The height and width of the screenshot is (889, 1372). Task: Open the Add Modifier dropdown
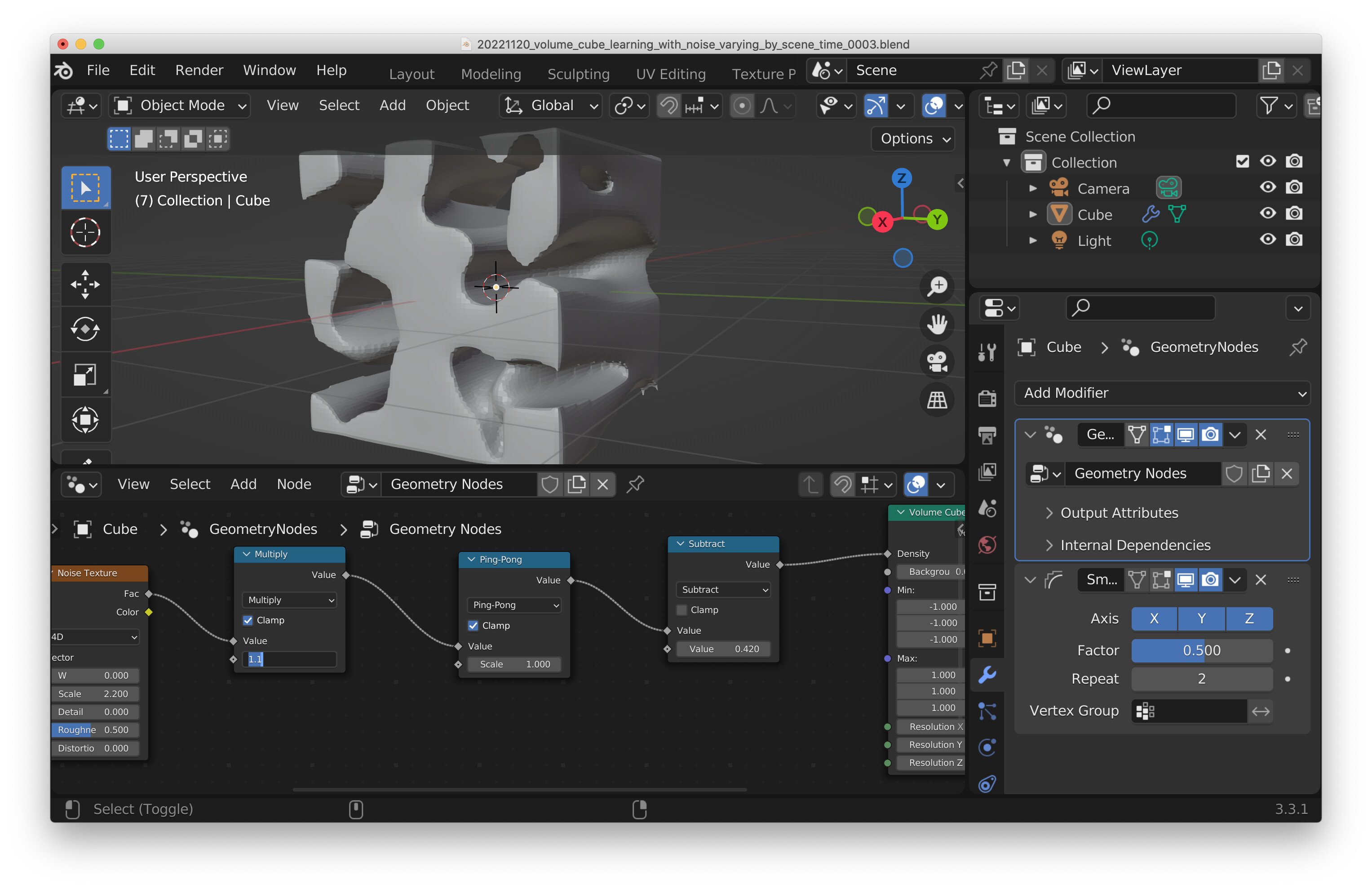coord(1162,393)
